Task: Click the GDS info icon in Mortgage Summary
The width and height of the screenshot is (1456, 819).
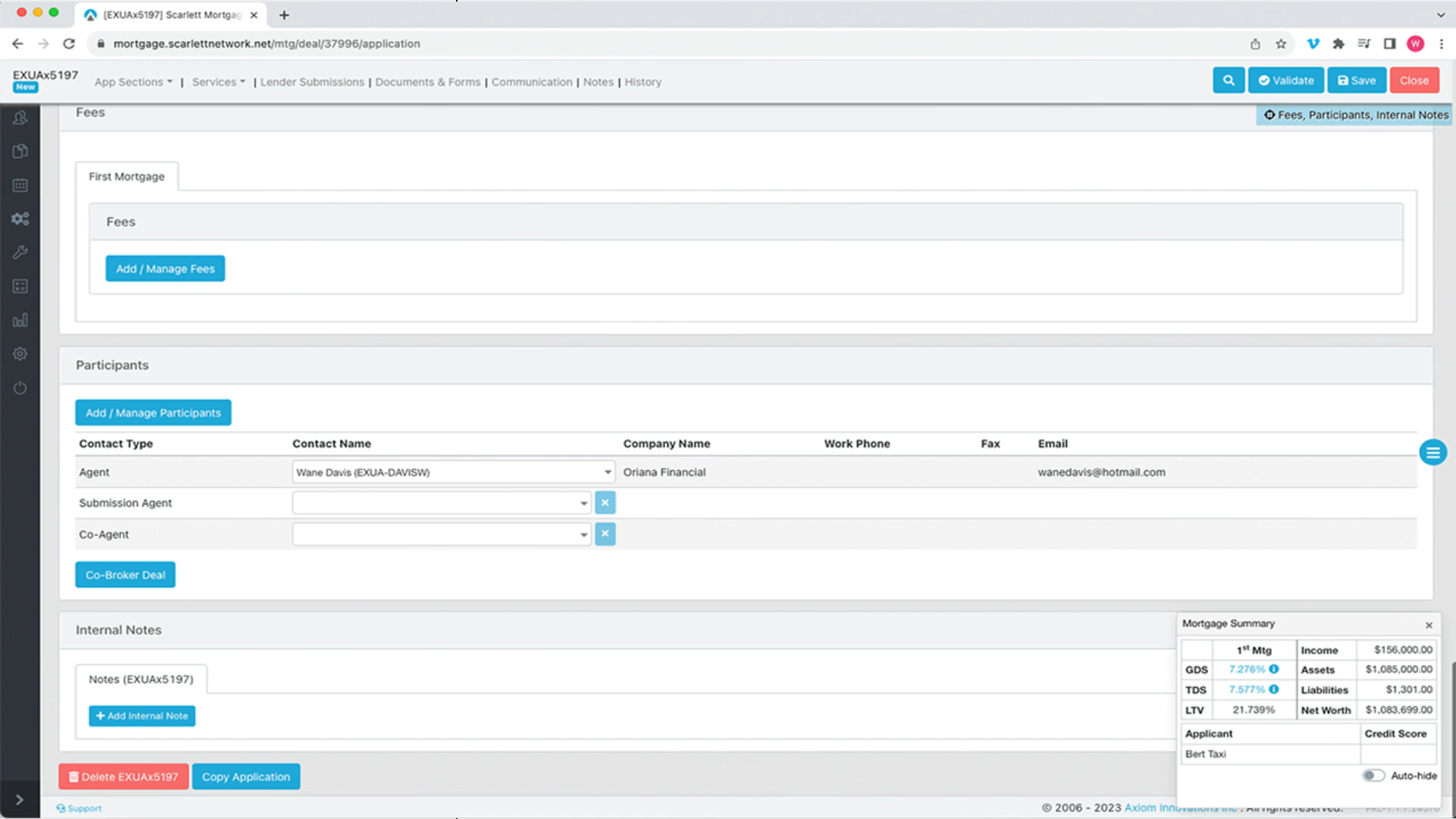Action: (x=1274, y=669)
